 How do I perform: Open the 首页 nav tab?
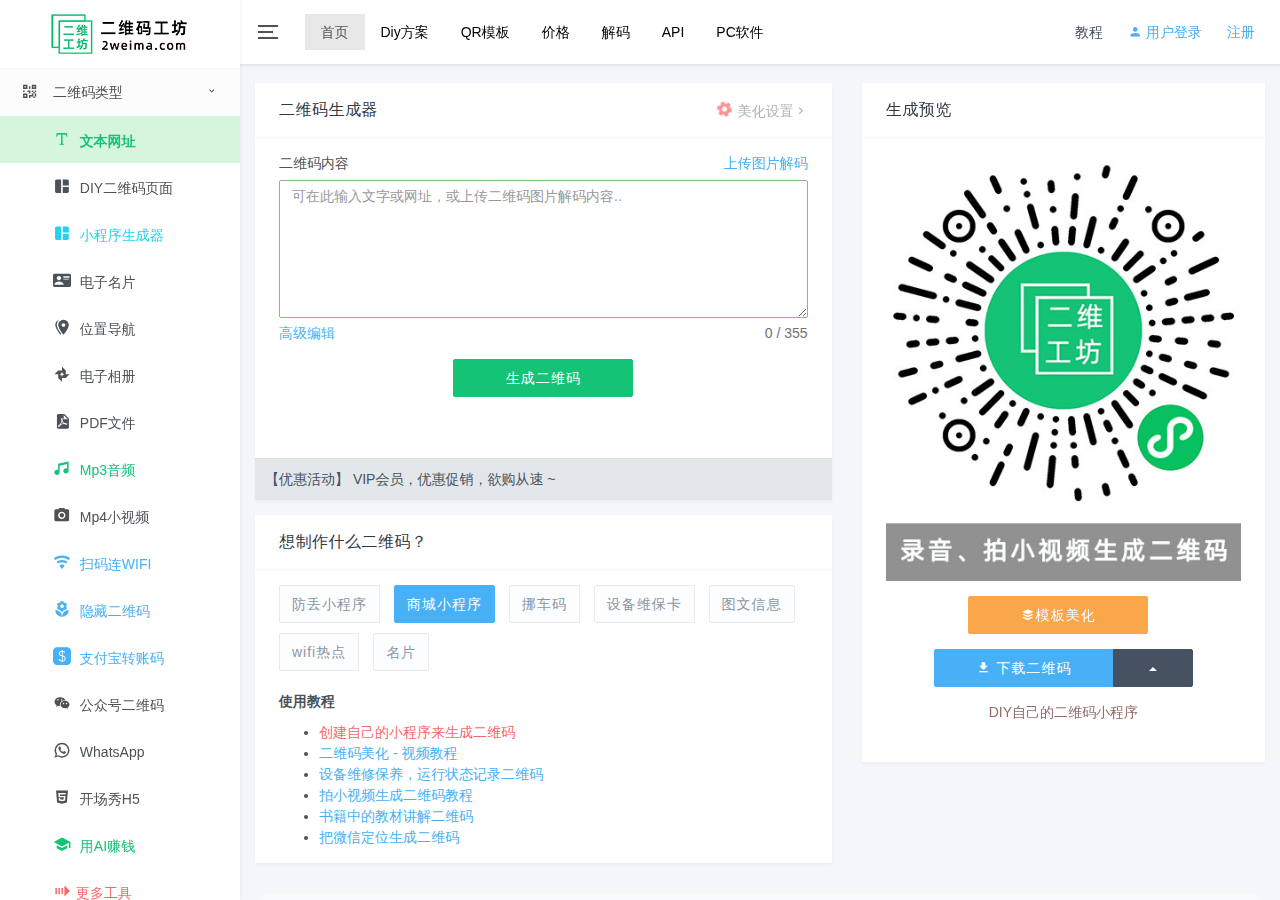pyautogui.click(x=335, y=32)
